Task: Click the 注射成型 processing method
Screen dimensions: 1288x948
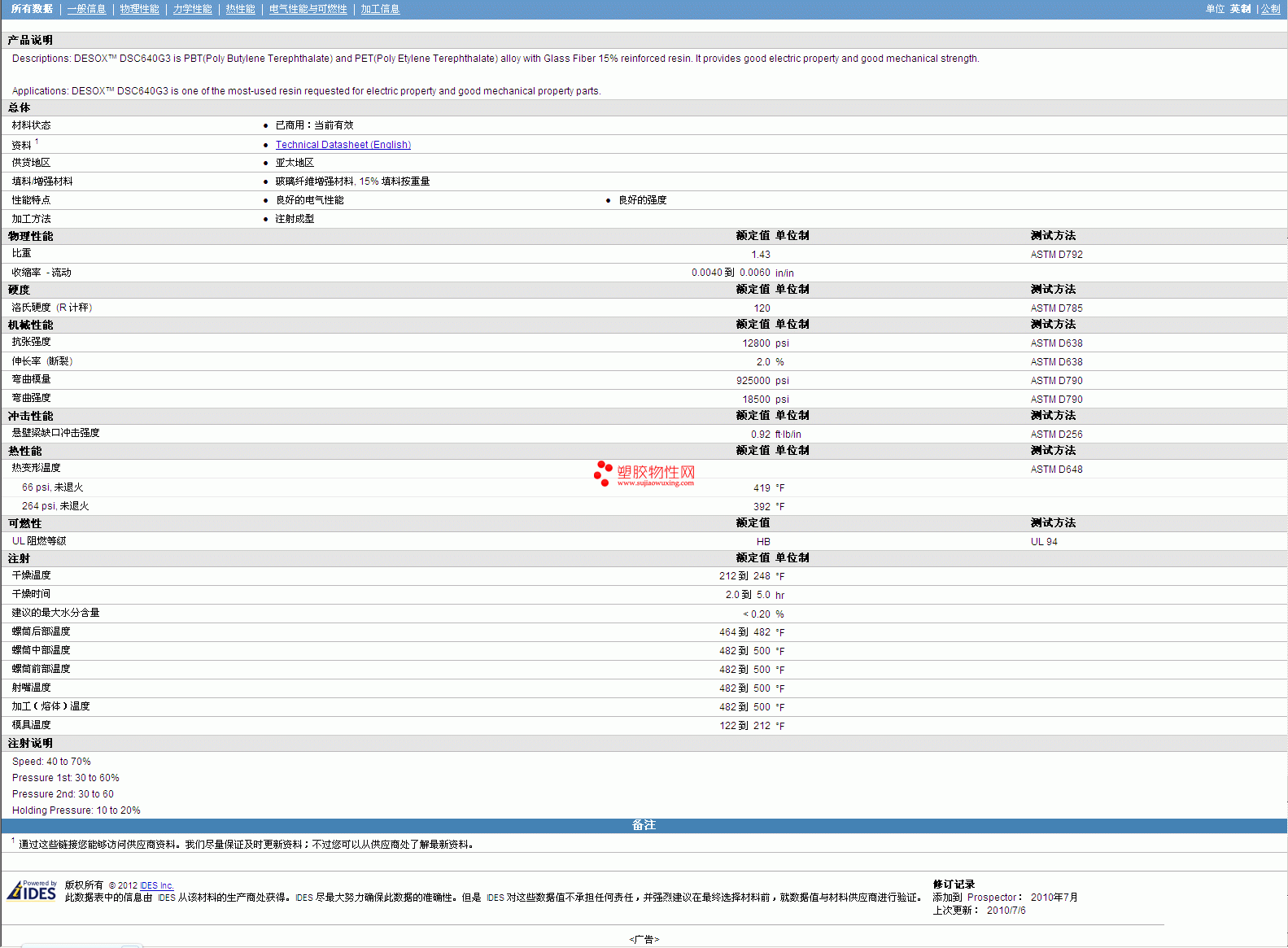Action: tap(295, 219)
